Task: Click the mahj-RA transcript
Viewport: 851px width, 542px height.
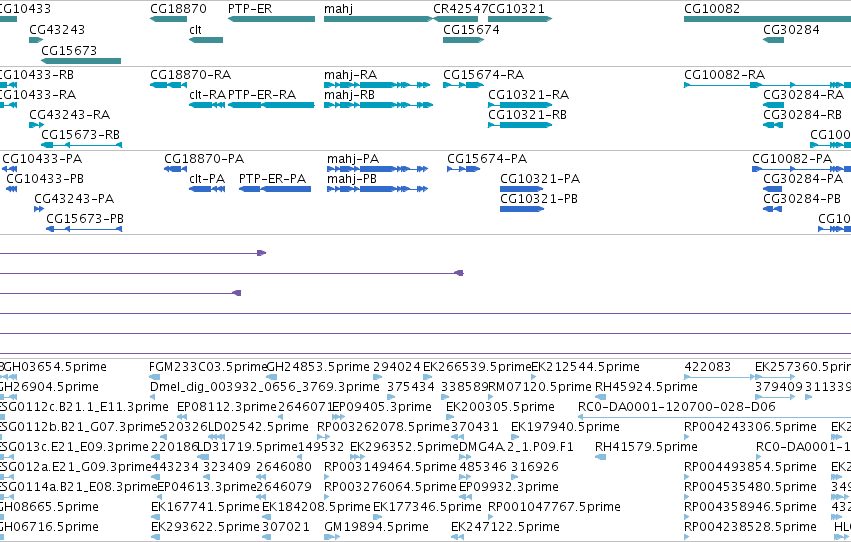Action: pos(377,85)
